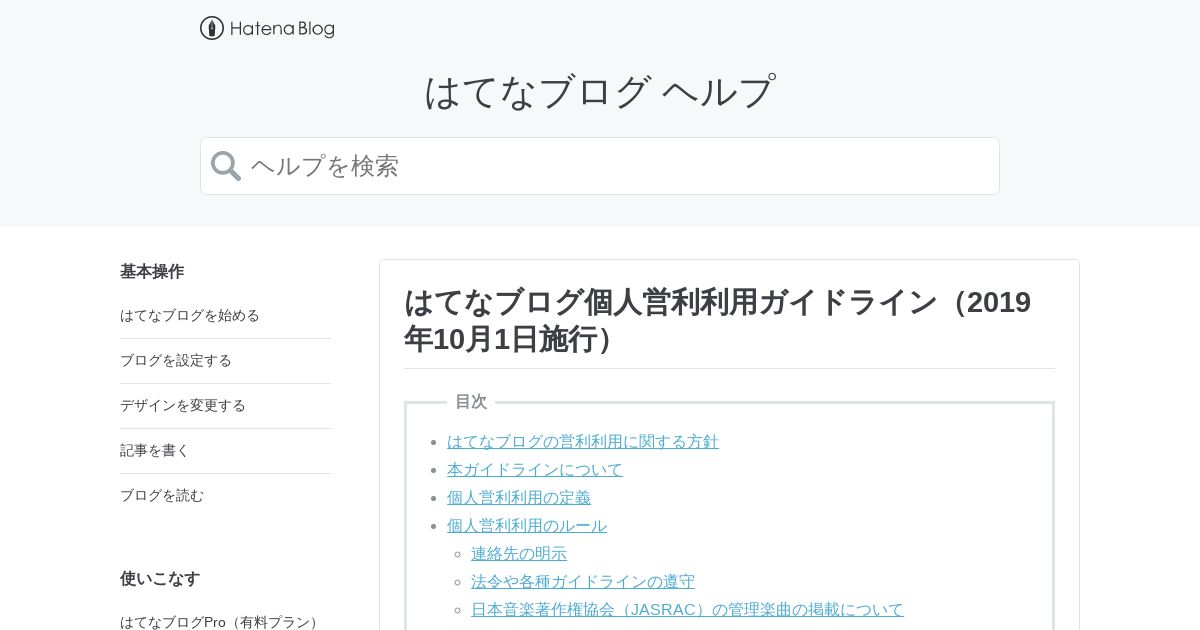The width and height of the screenshot is (1200, 630).
Task: Click the 基本操作 sidebar heading
Action: tap(152, 271)
